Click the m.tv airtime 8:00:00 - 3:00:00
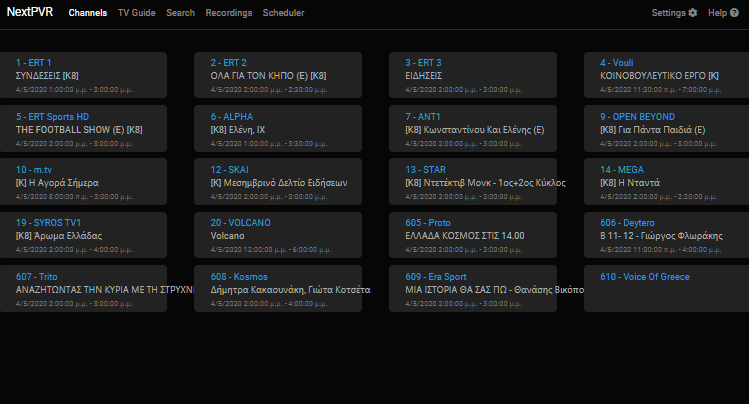This screenshot has height=404, width=749. [74, 196]
